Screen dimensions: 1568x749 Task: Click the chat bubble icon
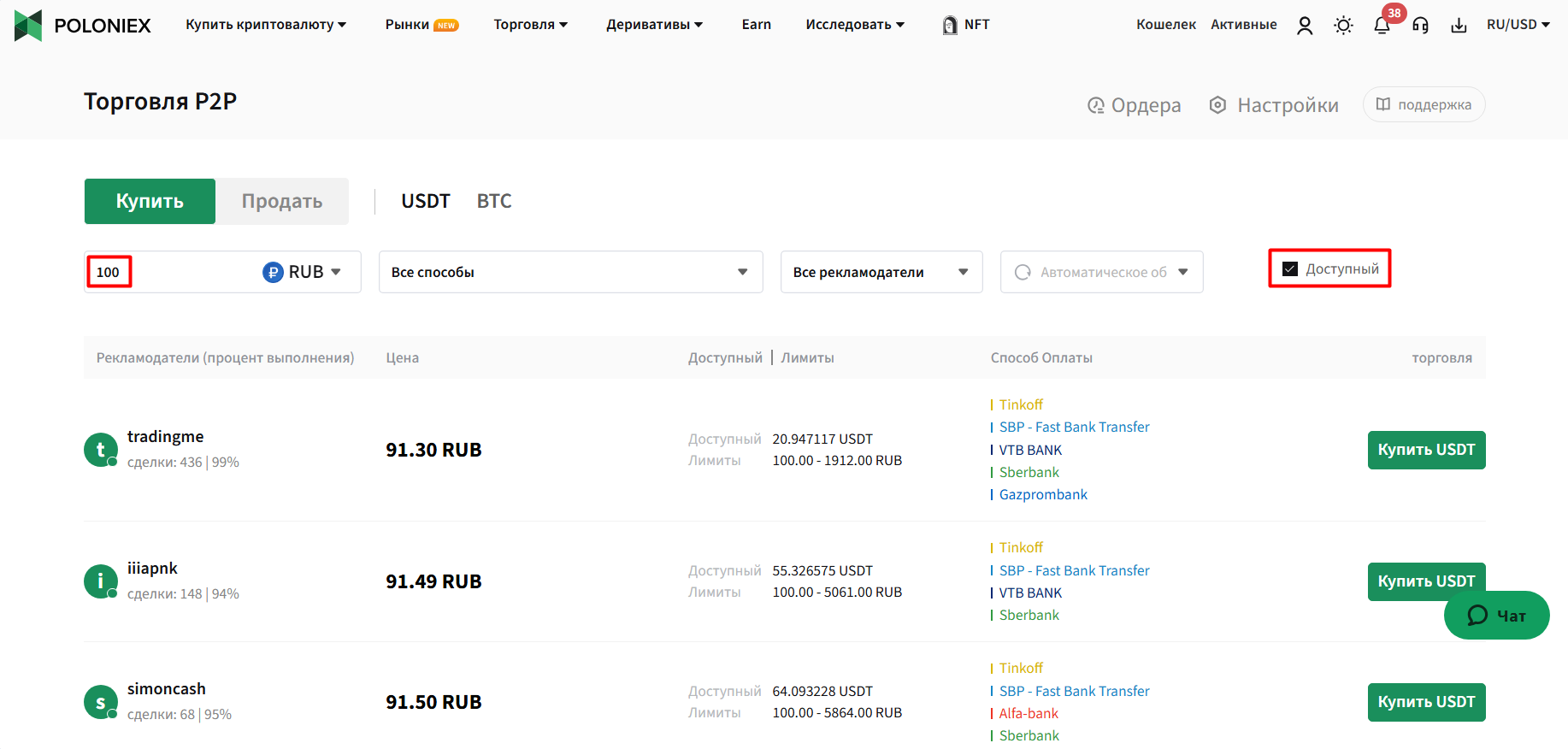click(1477, 616)
